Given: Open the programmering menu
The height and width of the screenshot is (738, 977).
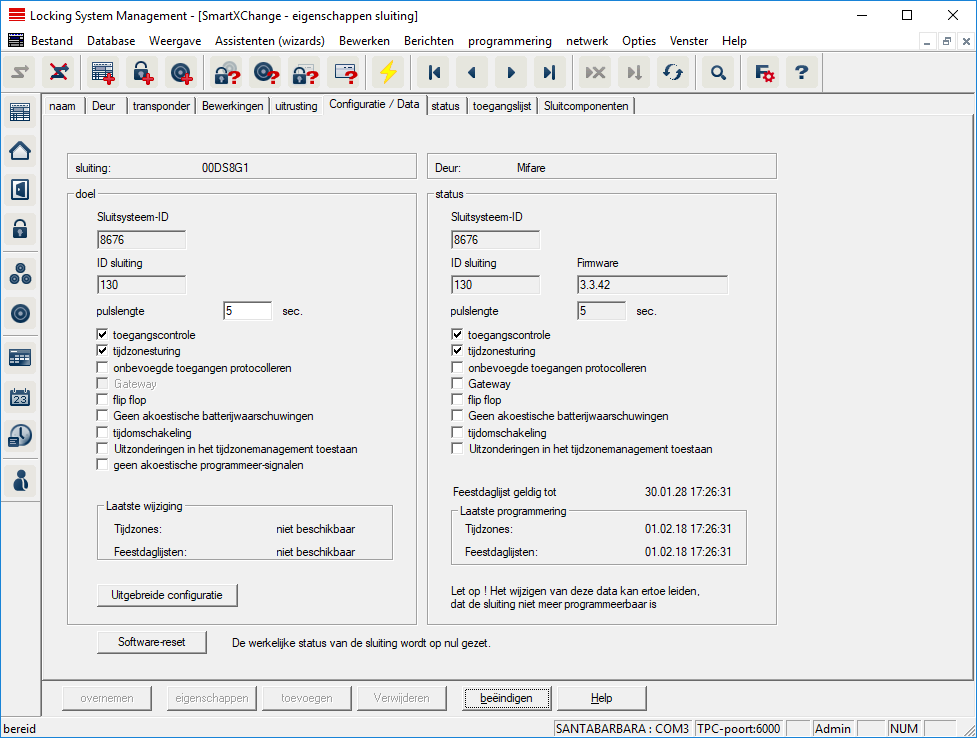Looking at the screenshot, I should coord(509,41).
